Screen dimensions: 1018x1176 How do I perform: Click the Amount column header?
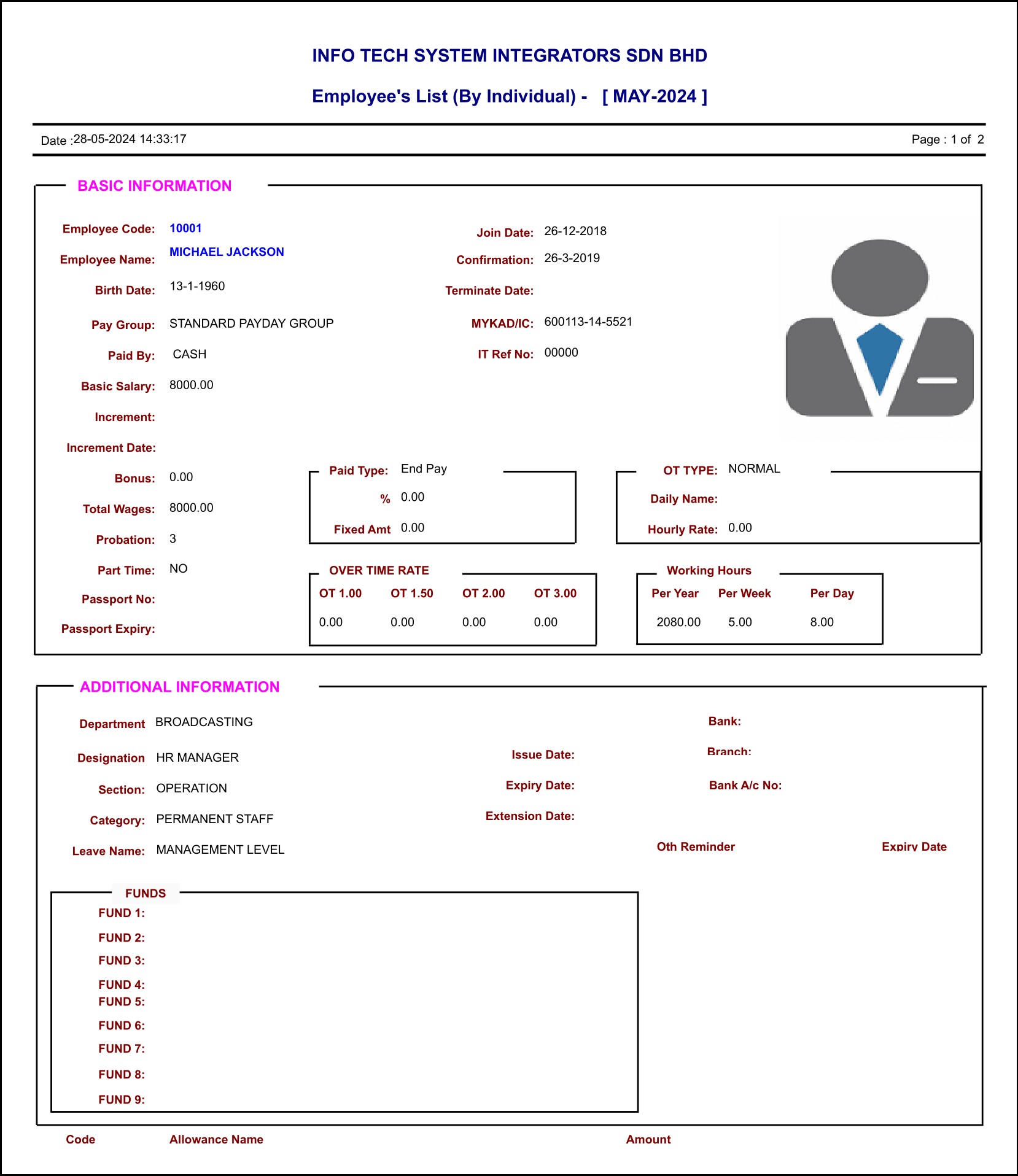click(648, 1139)
